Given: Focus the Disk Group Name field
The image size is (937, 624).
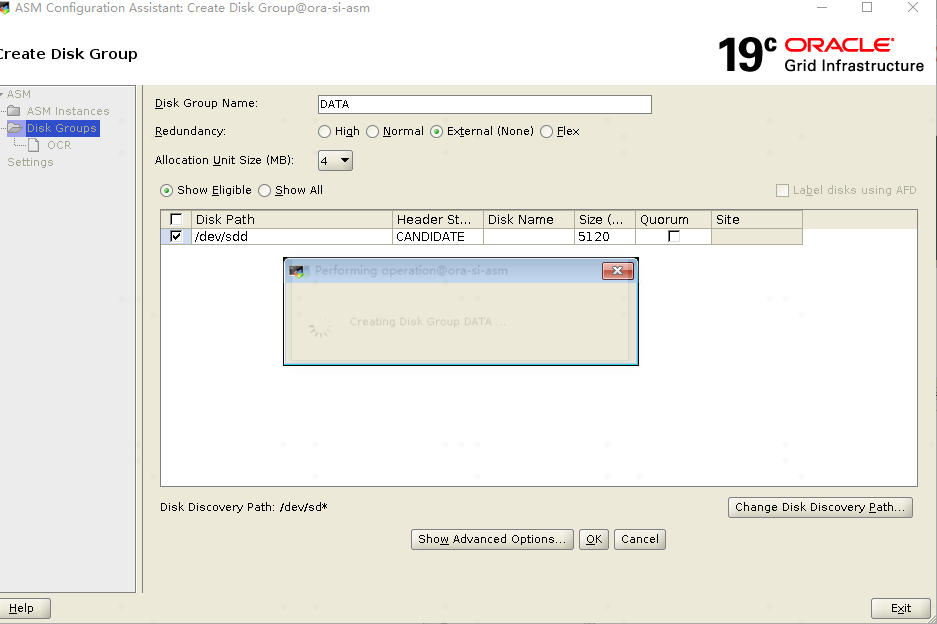Looking at the screenshot, I should (485, 104).
